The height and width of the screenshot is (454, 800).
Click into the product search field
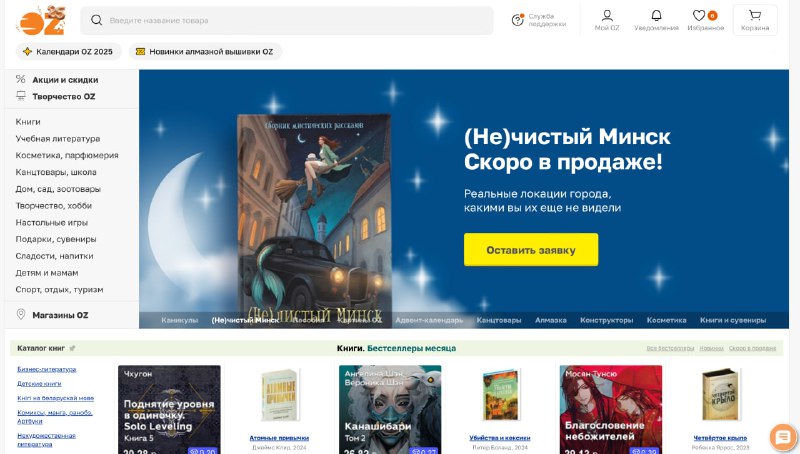pos(287,20)
